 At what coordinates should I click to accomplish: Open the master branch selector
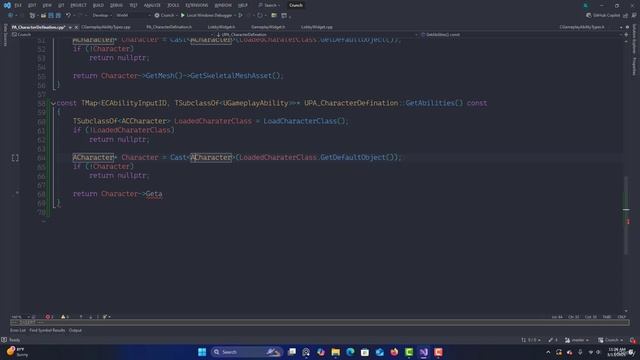pos(577,340)
